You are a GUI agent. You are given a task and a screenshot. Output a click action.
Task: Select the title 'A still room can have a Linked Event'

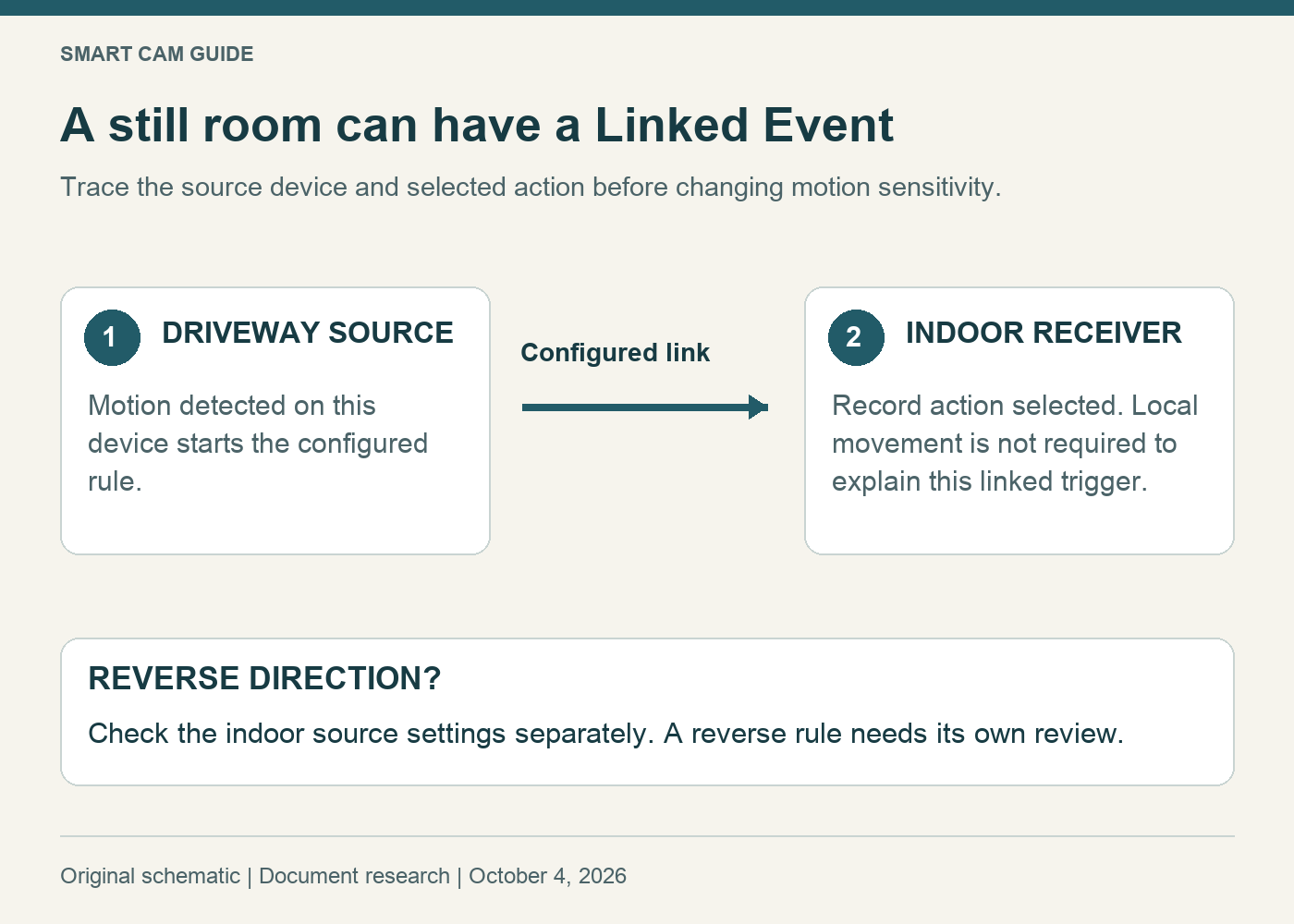(x=477, y=125)
